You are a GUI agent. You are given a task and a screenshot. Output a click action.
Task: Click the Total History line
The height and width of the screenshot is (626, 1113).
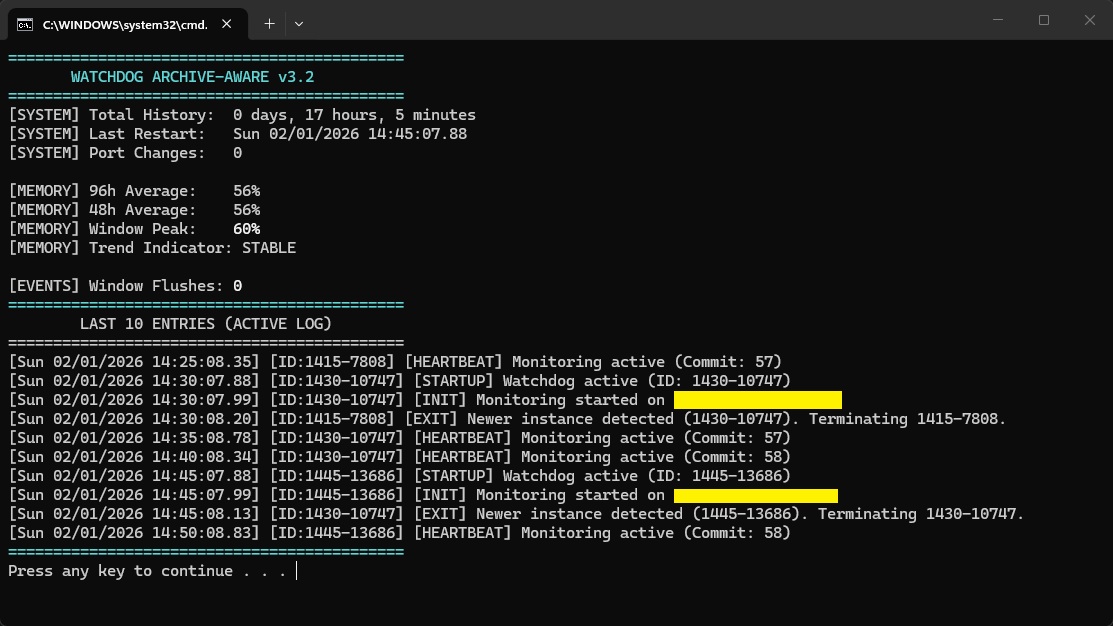(242, 115)
